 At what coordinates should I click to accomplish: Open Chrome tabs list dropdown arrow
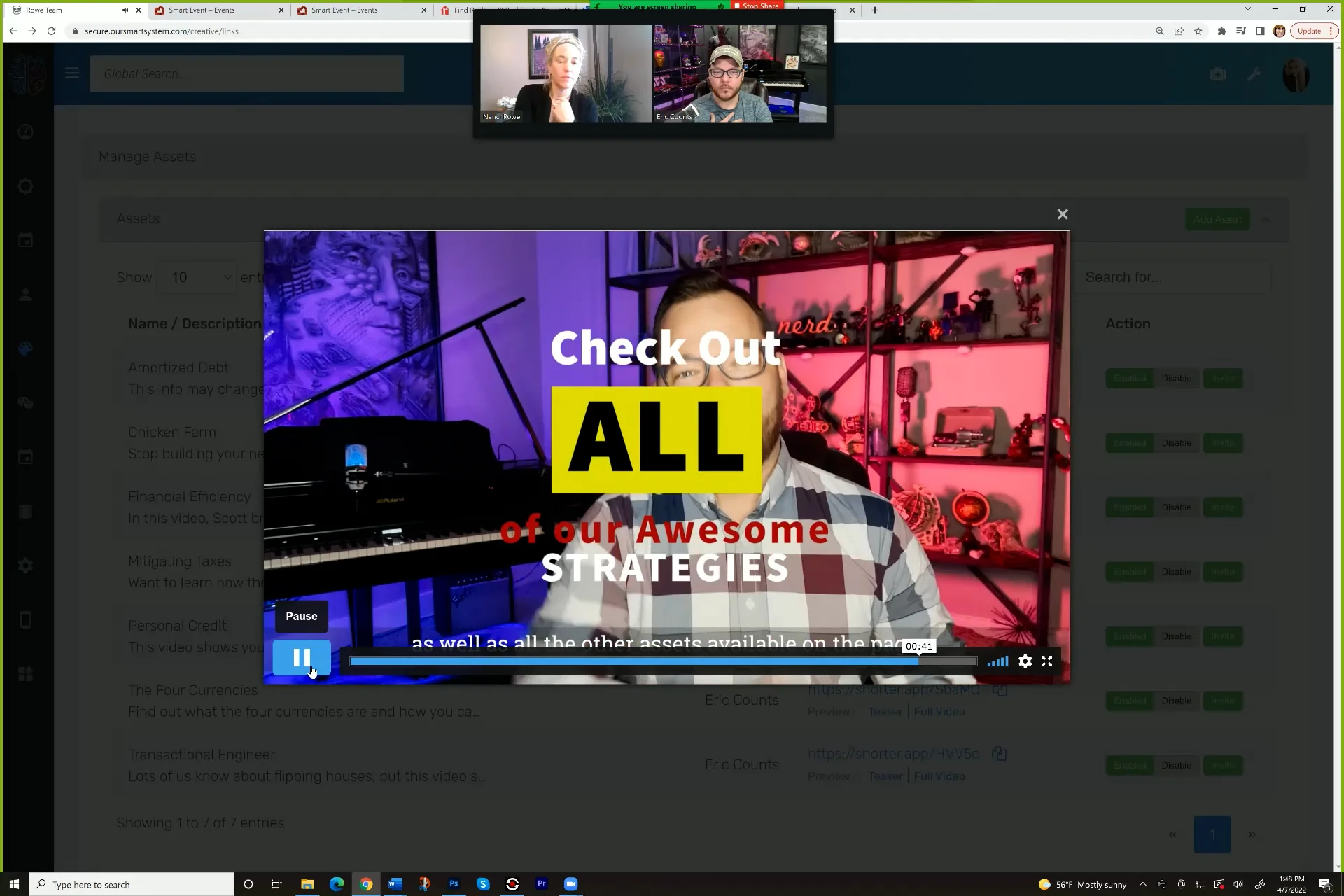pyautogui.click(x=1248, y=9)
